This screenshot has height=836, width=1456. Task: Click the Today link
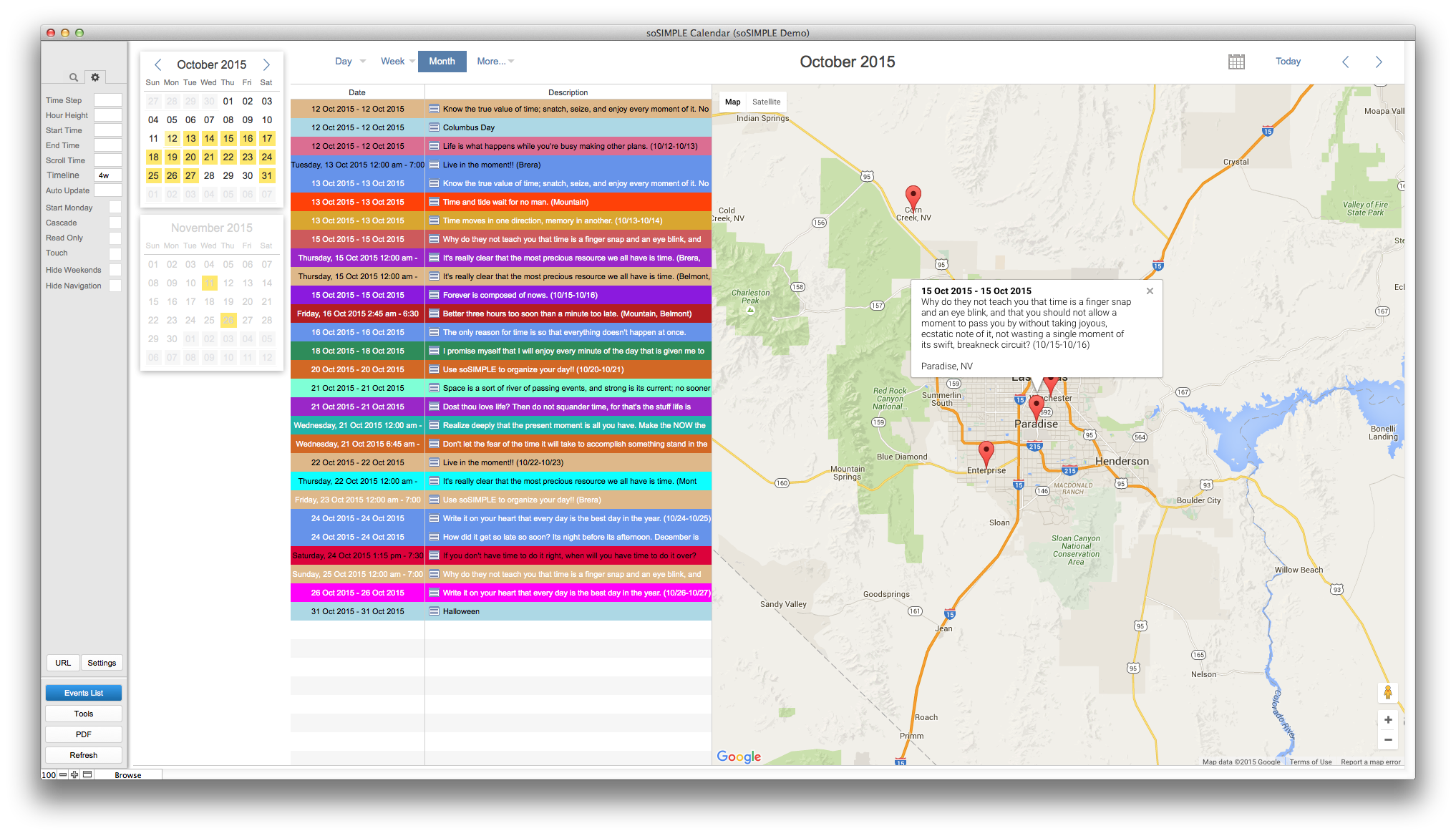tap(1288, 62)
